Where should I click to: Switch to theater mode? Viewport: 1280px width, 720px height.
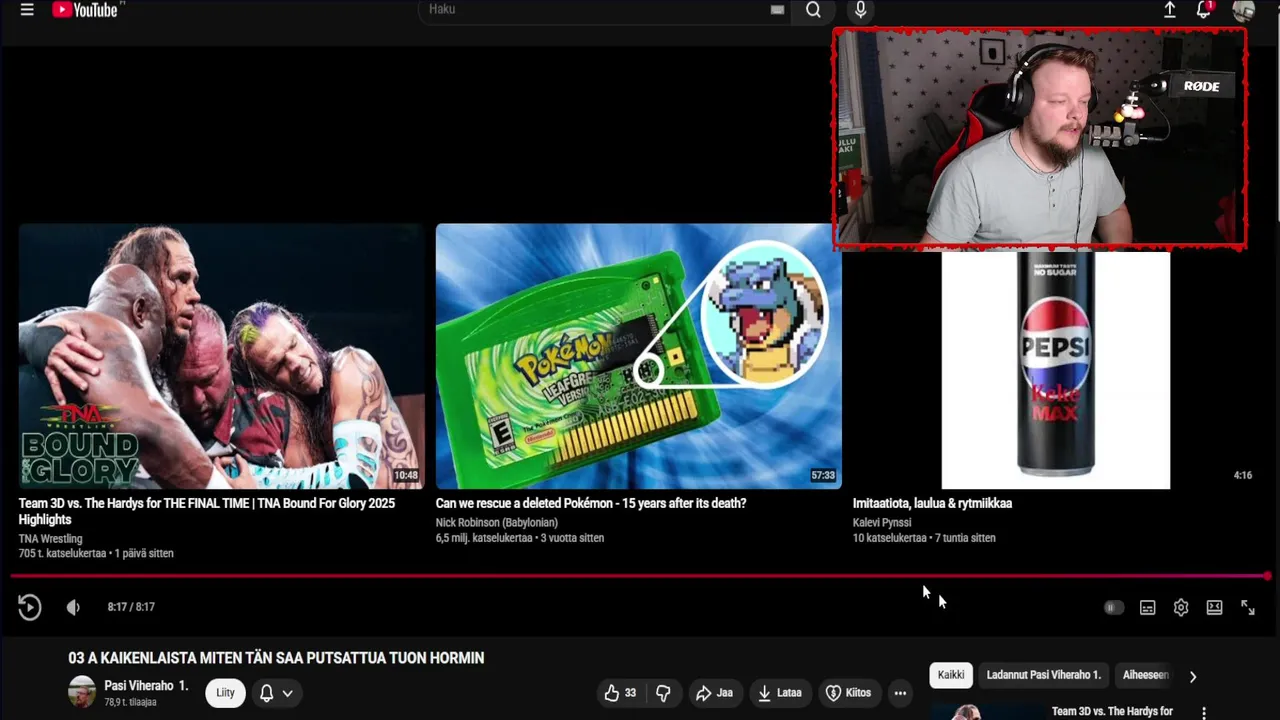(1214, 608)
